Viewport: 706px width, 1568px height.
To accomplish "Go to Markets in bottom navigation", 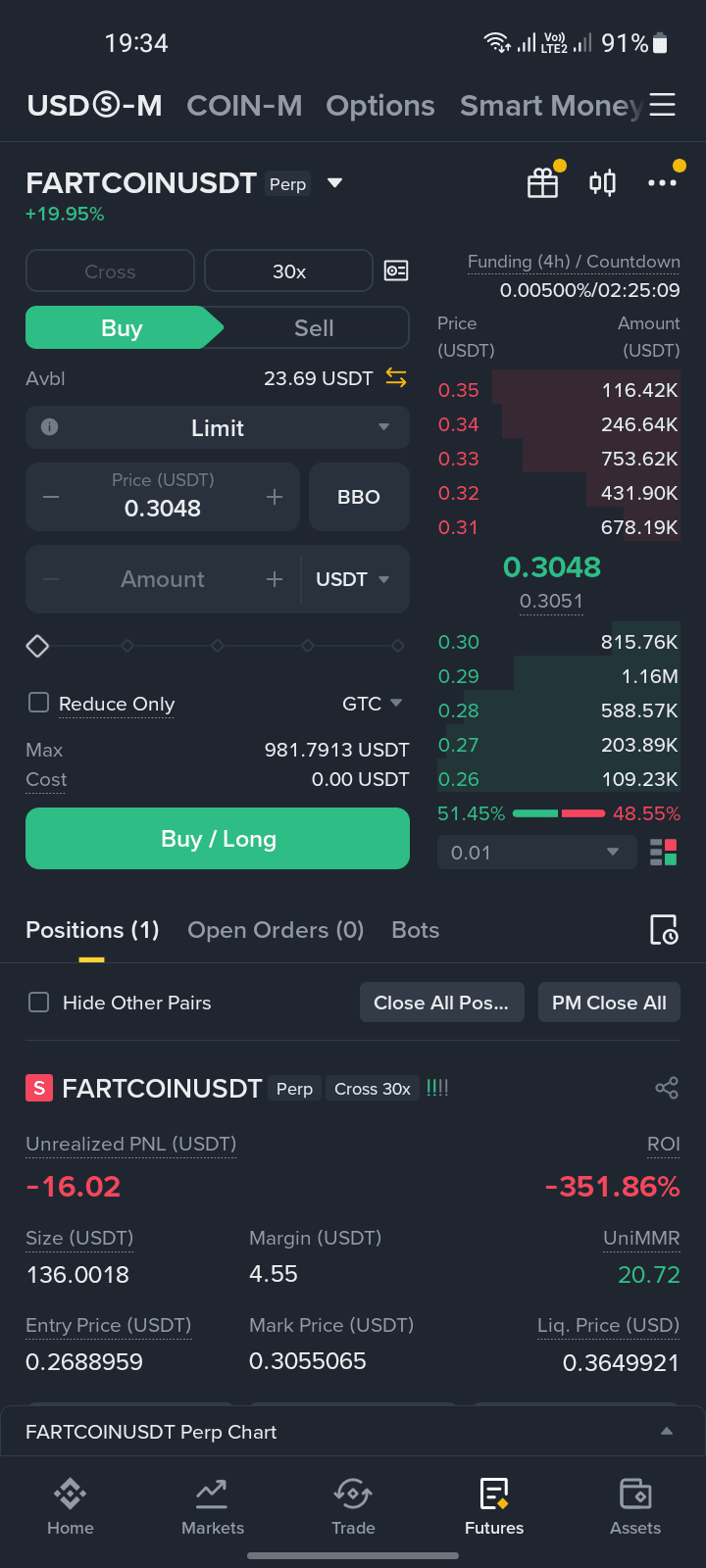I will tap(212, 1506).
